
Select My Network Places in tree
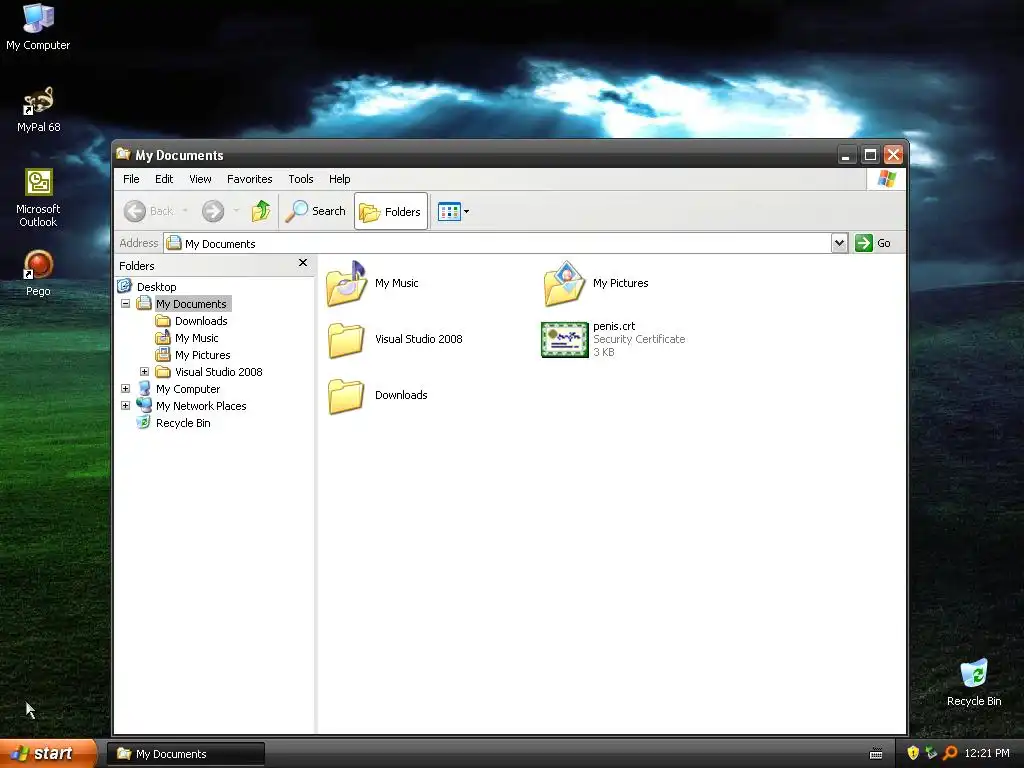(x=201, y=406)
